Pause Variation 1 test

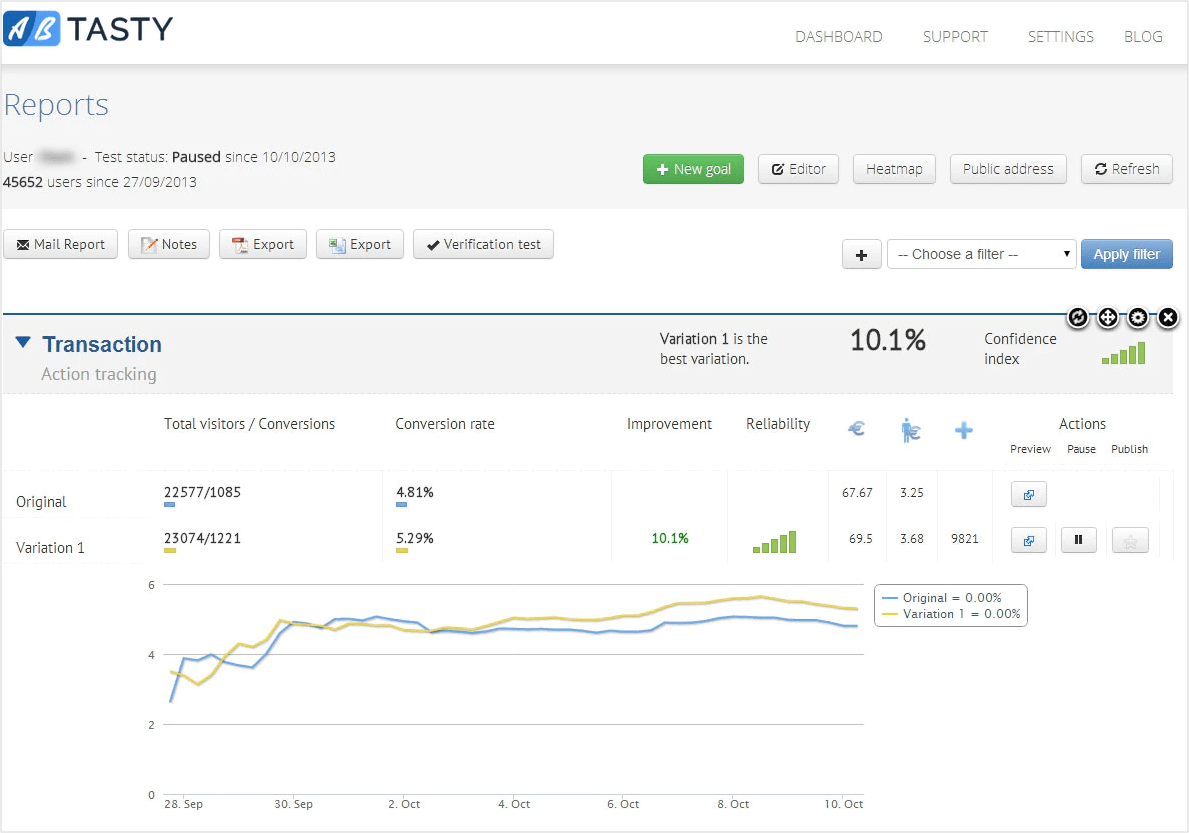[1078, 541]
